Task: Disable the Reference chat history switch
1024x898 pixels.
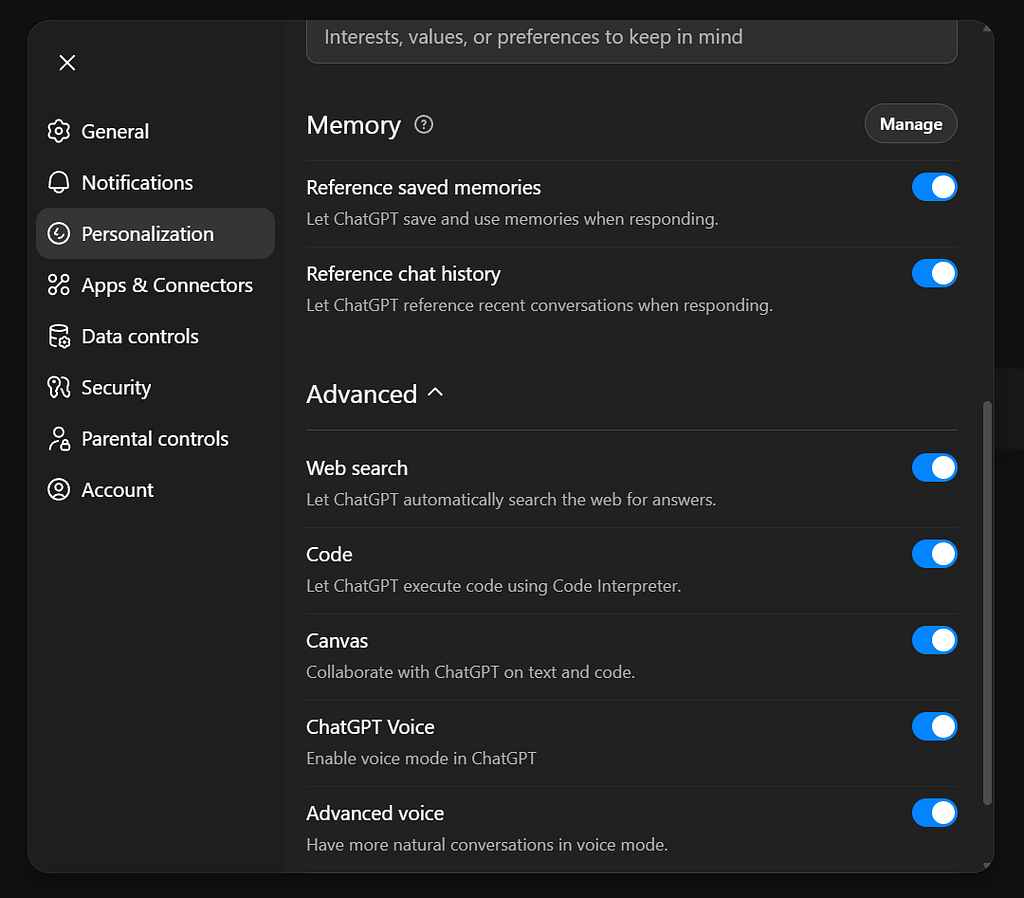Action: 935,273
